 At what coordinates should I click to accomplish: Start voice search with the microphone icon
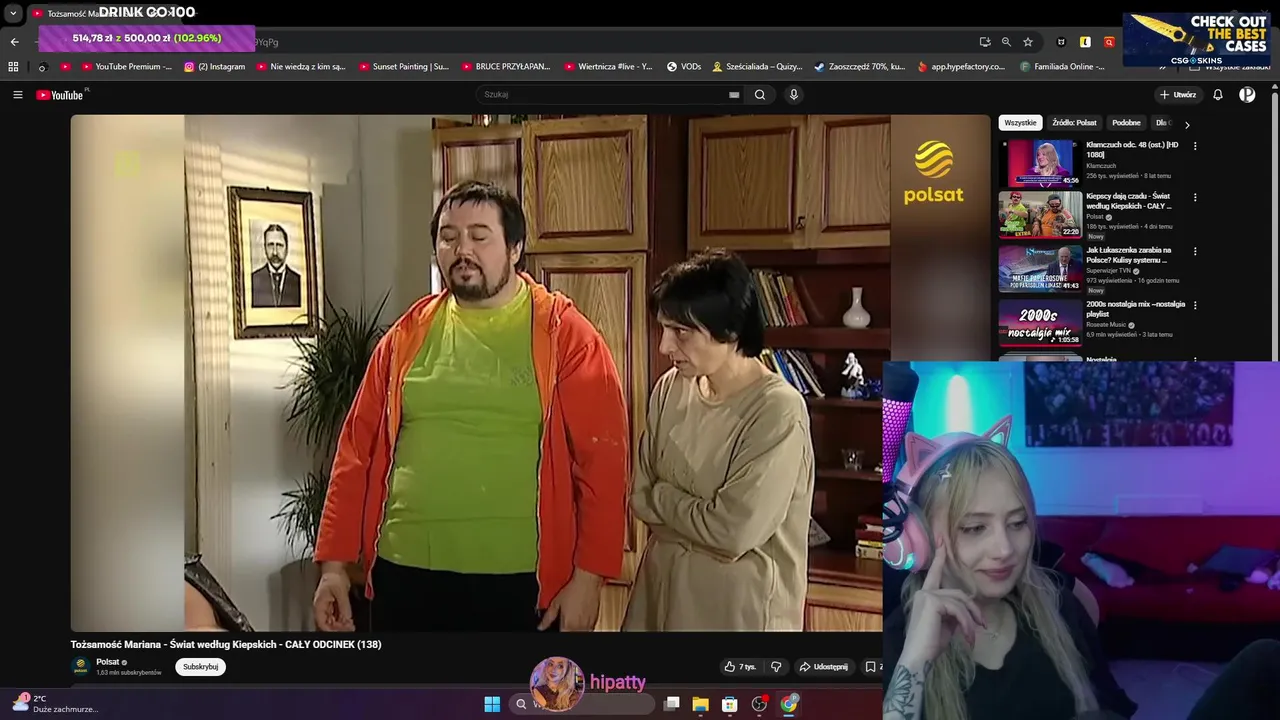(x=794, y=95)
